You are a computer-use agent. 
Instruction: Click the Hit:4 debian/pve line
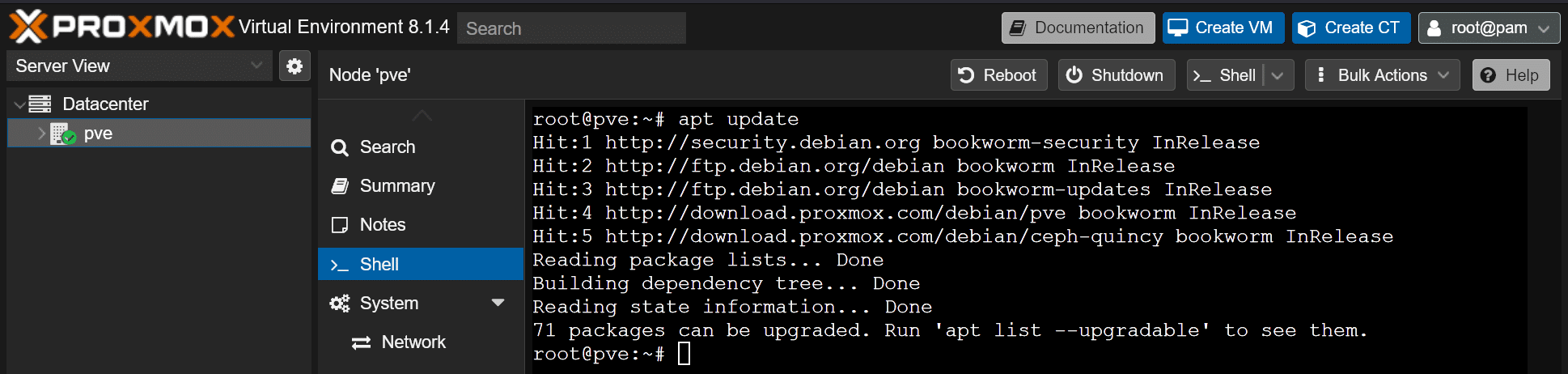914,213
